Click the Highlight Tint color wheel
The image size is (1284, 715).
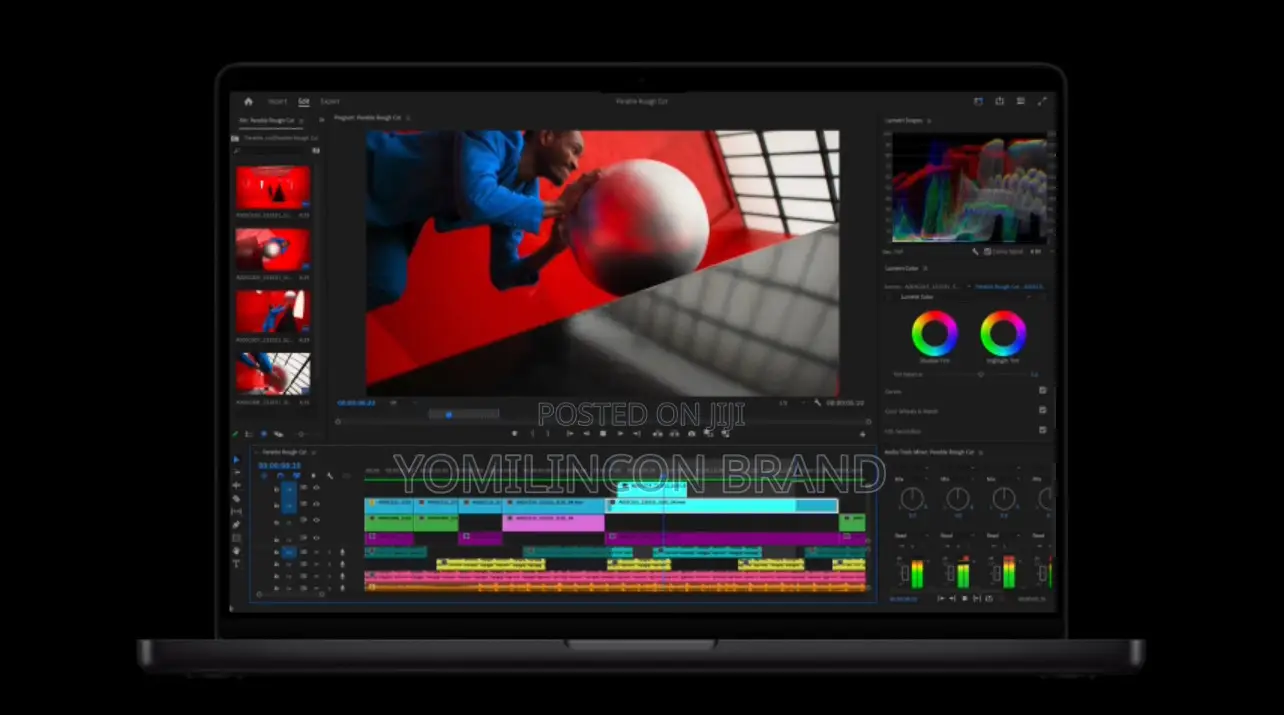tap(1003, 334)
